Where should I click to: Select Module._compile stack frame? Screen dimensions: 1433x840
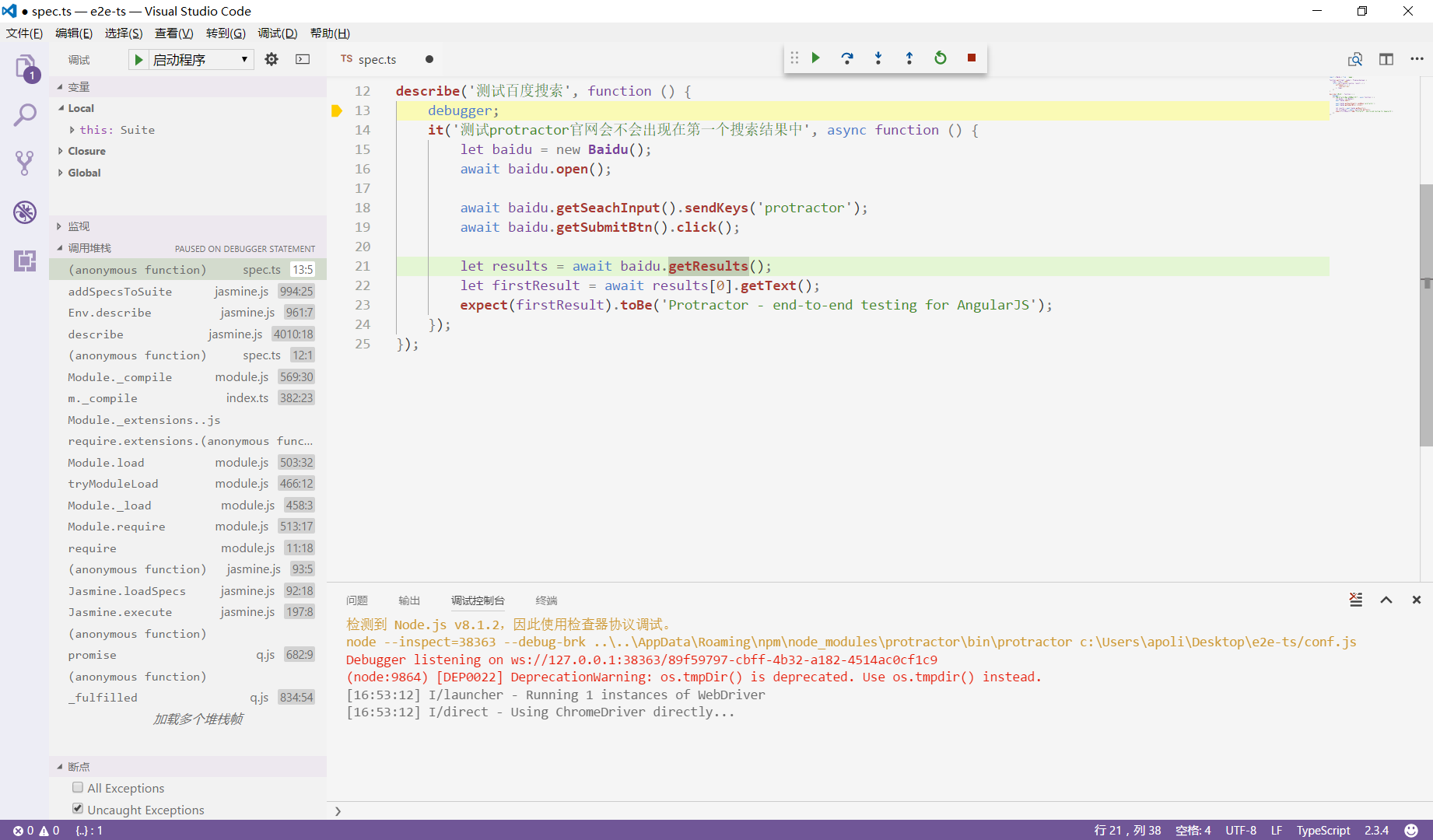click(x=187, y=376)
